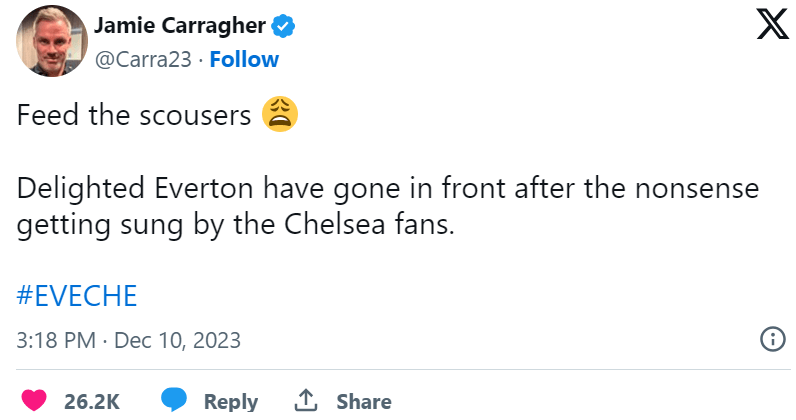Like the tweet with the heart icon

34,401
